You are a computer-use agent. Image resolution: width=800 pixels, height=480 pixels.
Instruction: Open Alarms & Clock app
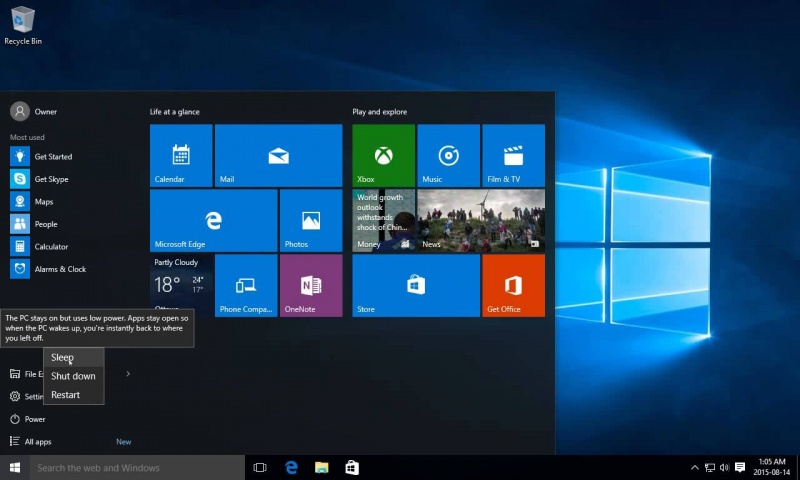pyautogui.click(x=48, y=269)
